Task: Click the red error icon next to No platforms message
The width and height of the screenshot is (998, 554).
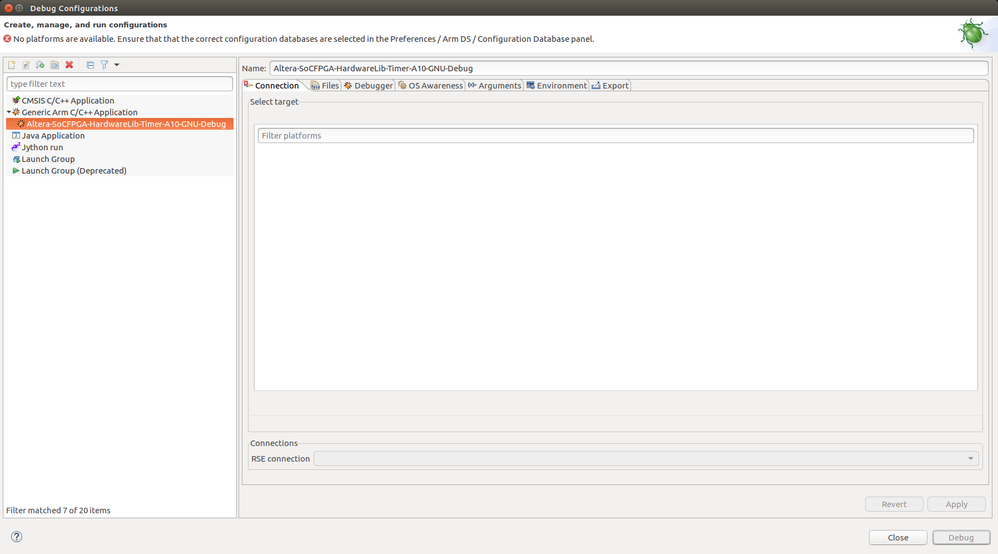Action: 8,39
